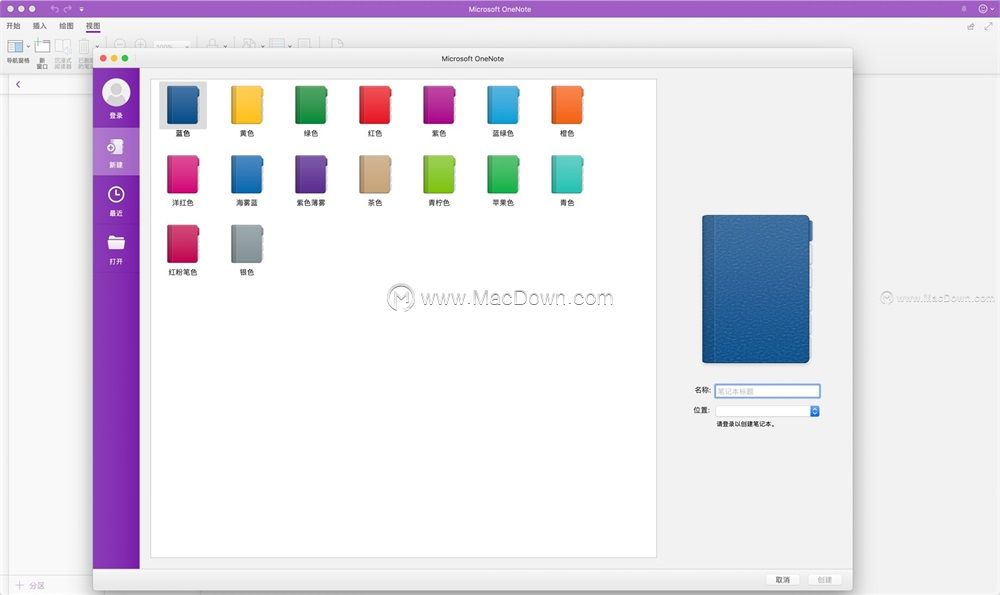This screenshot has height=595, width=1000.
Task: Expand the 导航窗格 dropdown arrow
Action: pos(28,47)
